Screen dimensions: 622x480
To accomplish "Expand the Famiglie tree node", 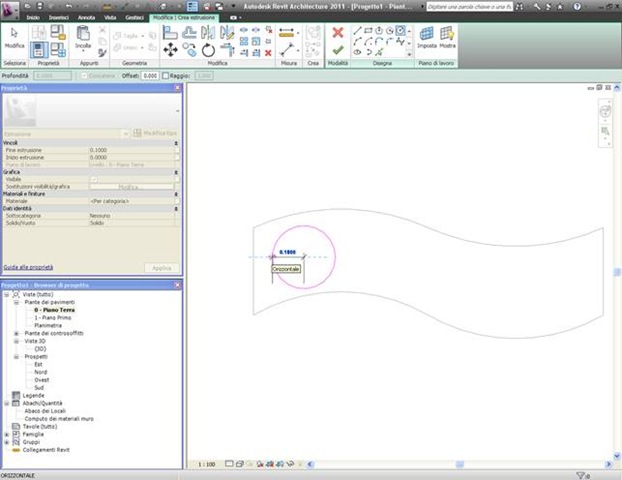I will [x=8, y=435].
